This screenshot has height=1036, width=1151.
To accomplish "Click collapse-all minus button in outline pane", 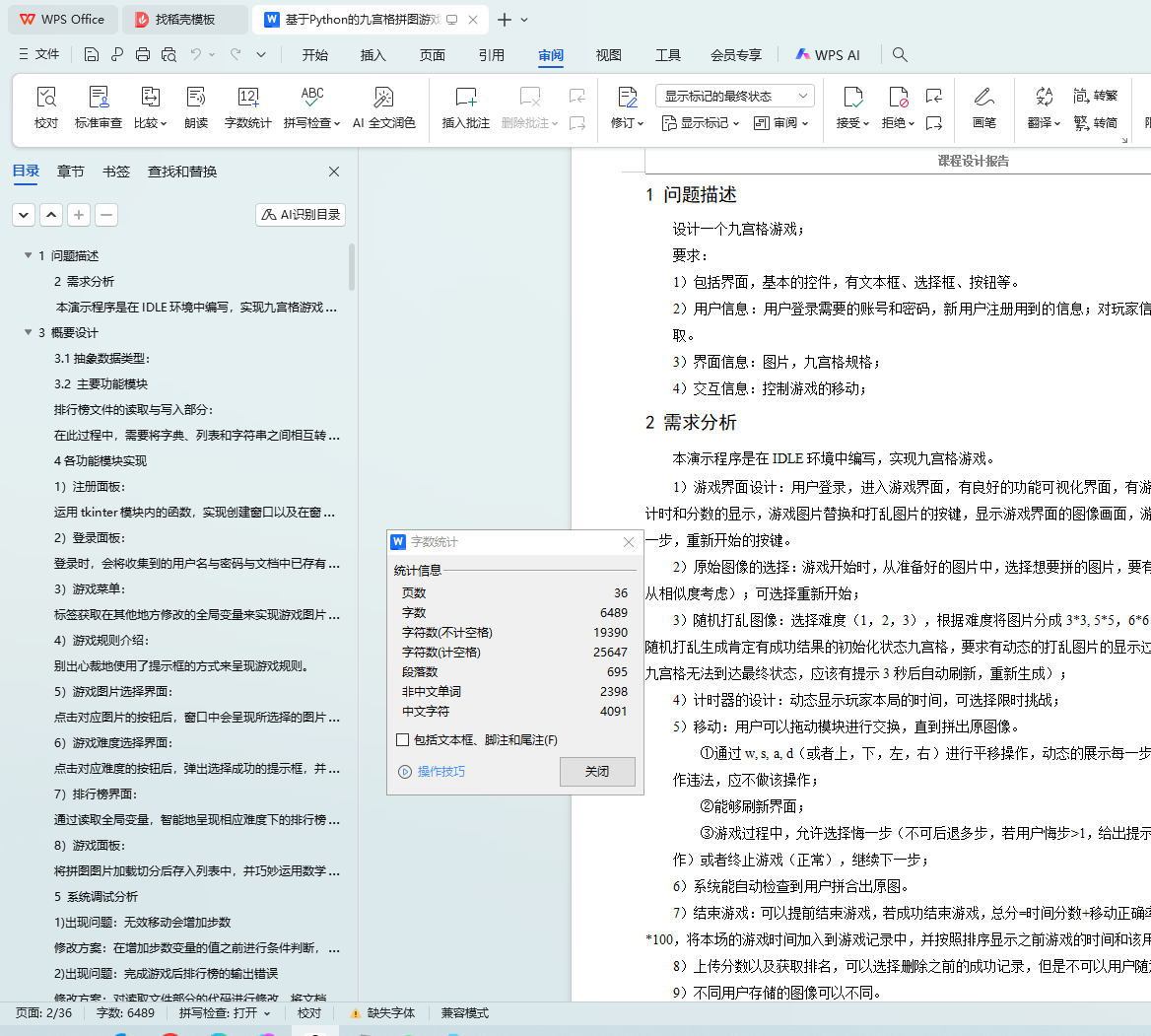I will pos(106,215).
